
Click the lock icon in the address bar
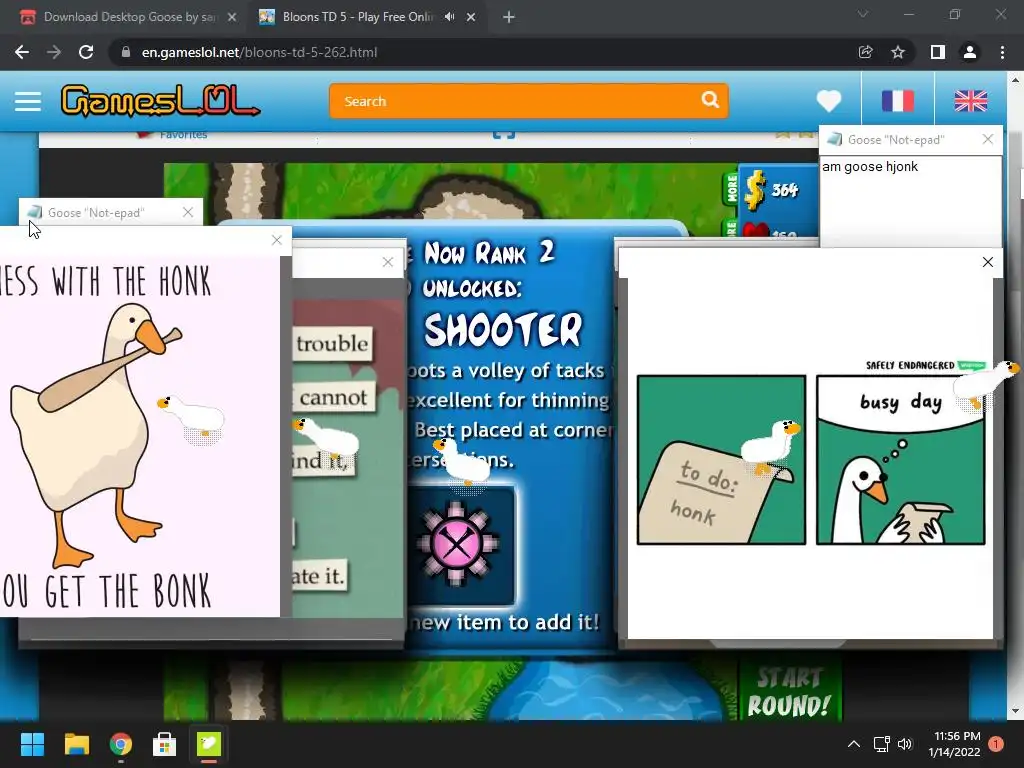126,52
